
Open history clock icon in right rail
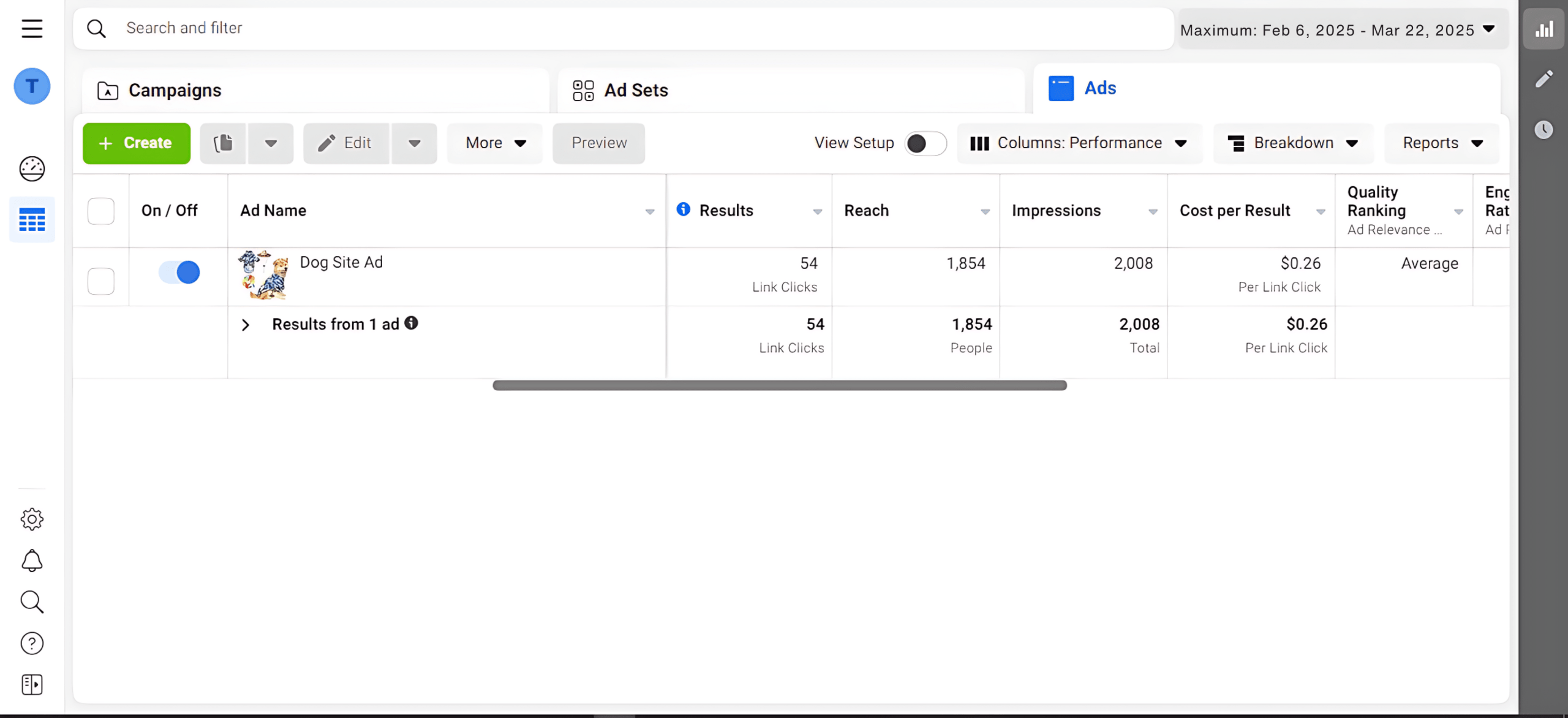pos(1543,129)
